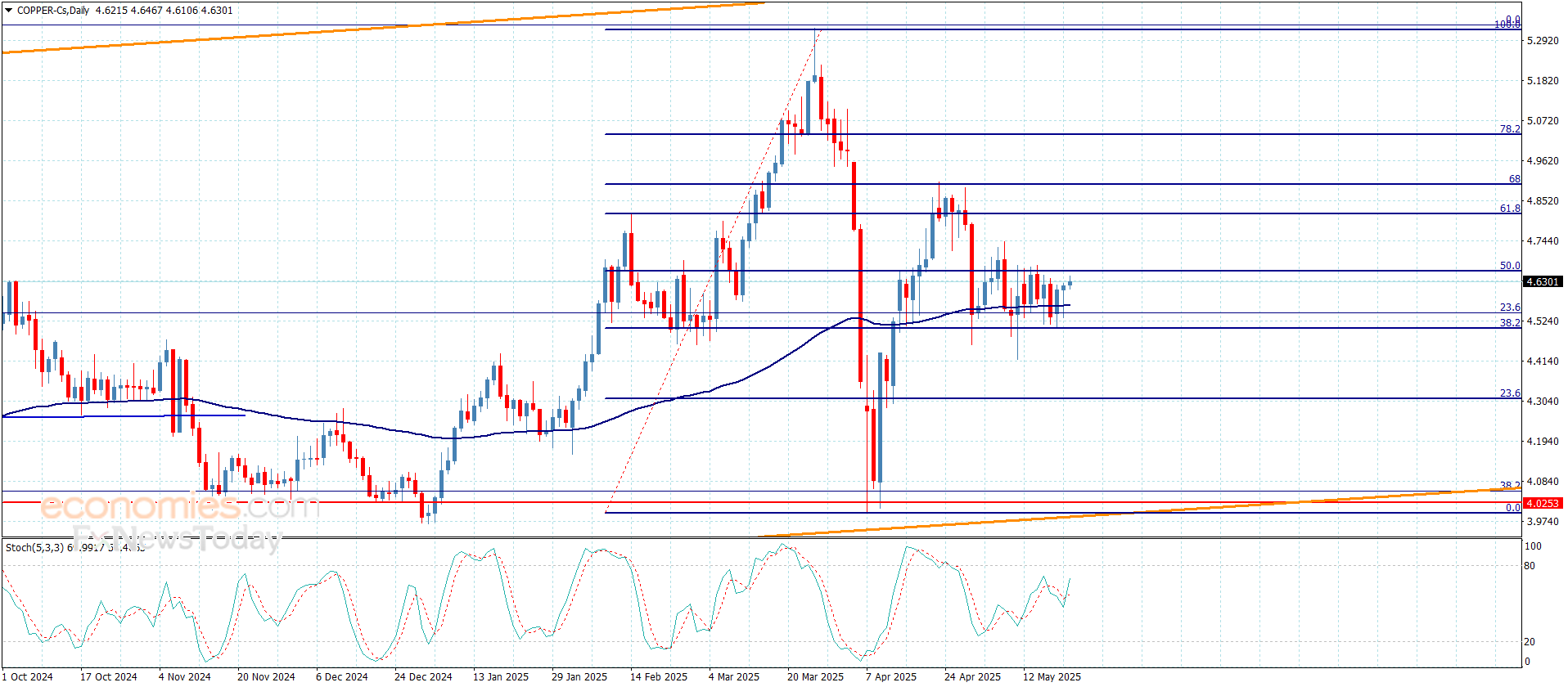Viewport: 1568px width, 687px height.
Task: Click the 68 Fibonacci level label
Action: (1514, 179)
